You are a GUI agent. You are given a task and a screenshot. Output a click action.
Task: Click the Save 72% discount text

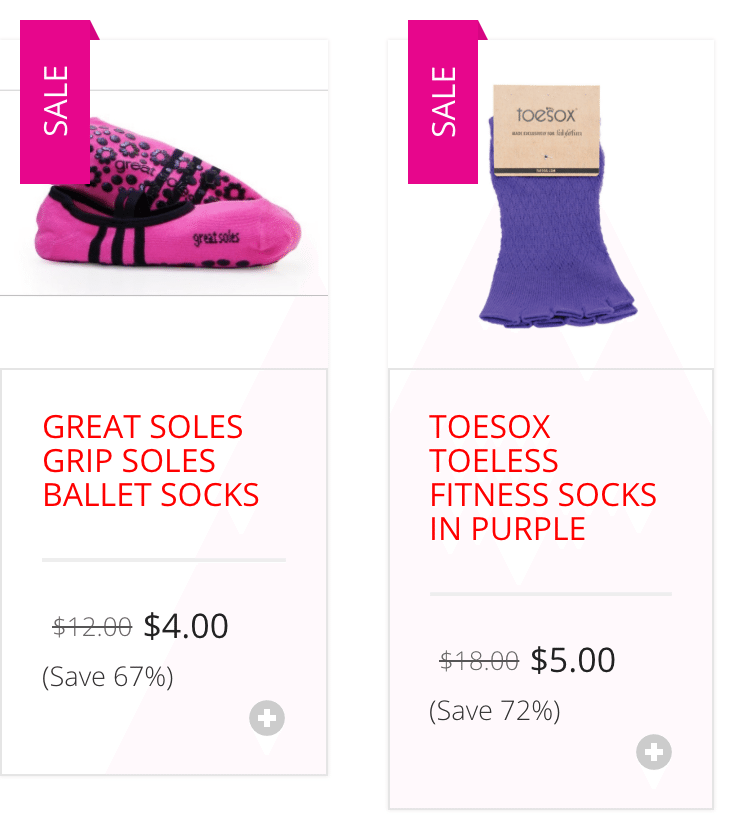[495, 711]
